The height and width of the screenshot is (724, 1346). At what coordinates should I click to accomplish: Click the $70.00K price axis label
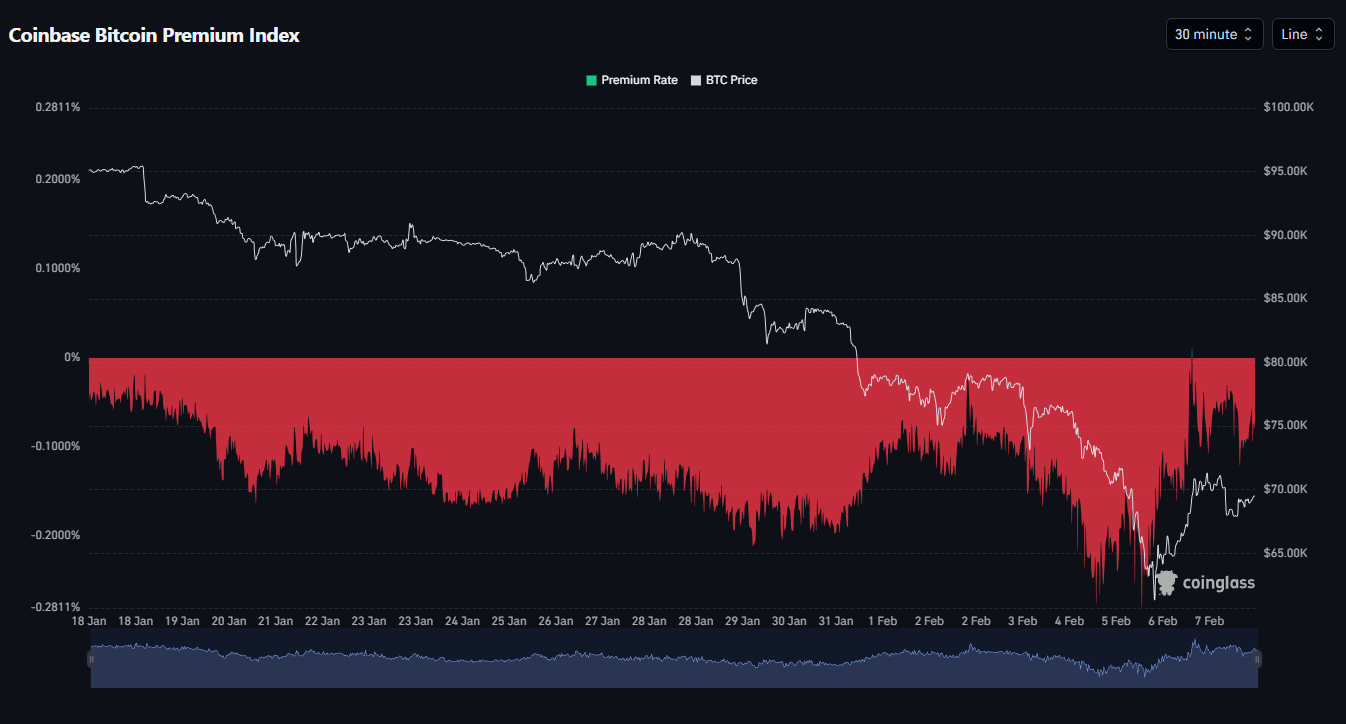pos(1286,489)
